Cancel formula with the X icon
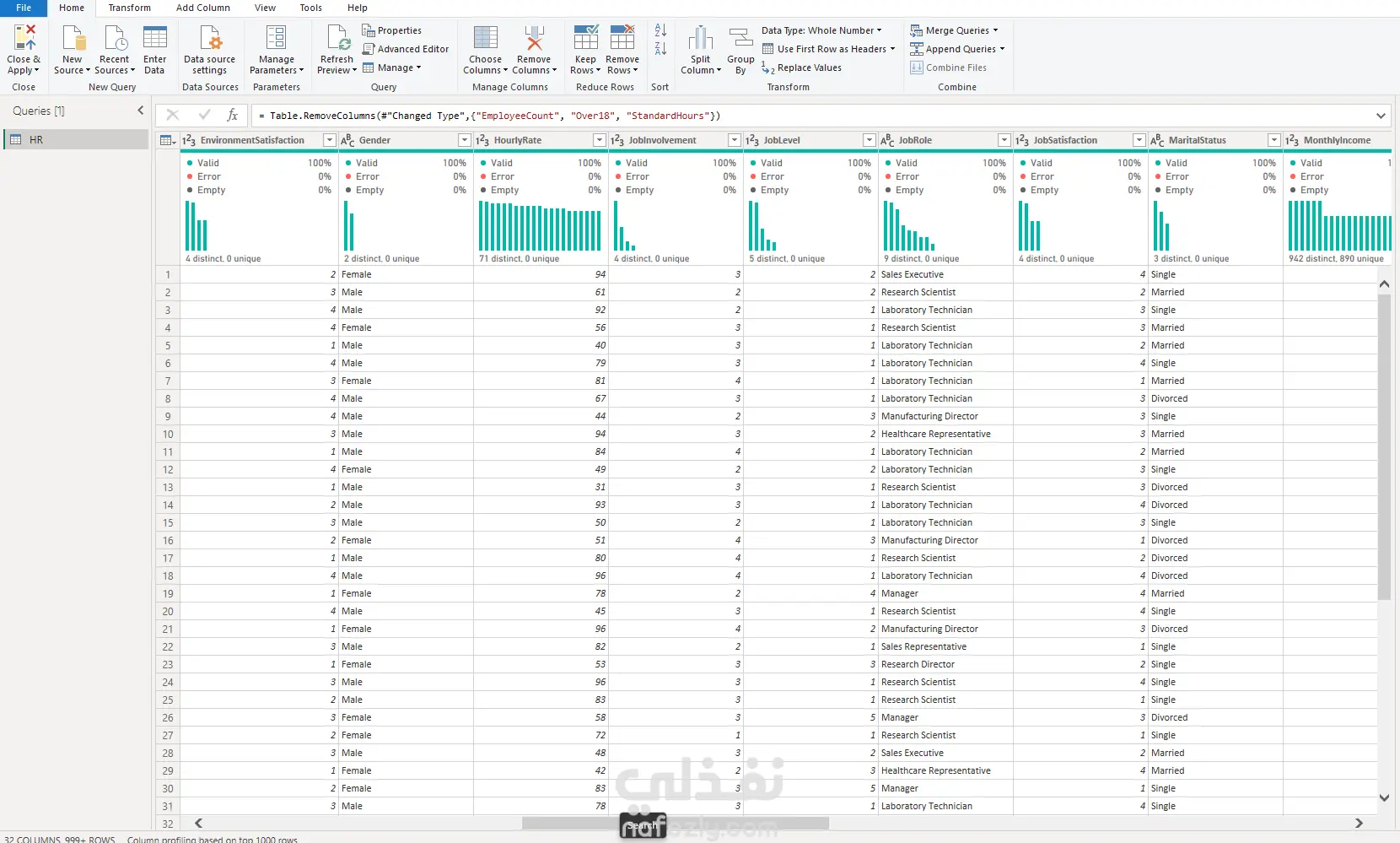The width and height of the screenshot is (1400, 843). click(173, 116)
